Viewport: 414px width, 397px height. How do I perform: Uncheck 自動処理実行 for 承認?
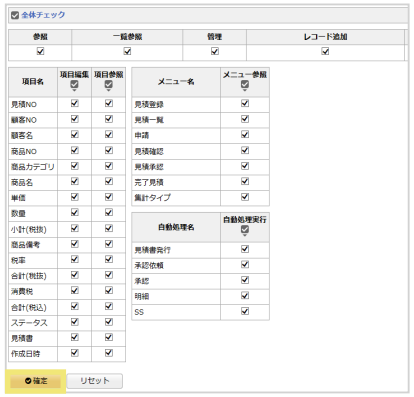pos(245,280)
